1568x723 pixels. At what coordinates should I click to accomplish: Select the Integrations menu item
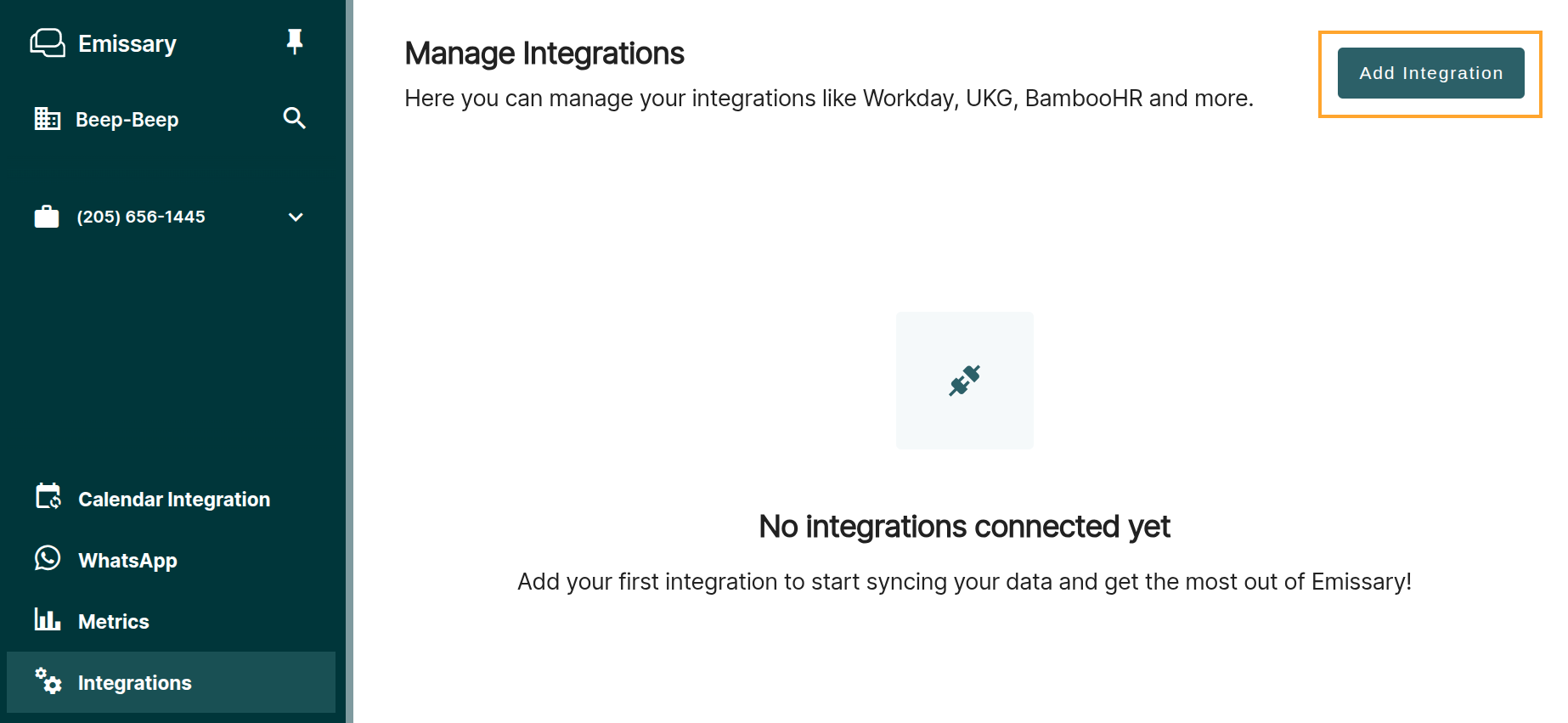coord(171,682)
